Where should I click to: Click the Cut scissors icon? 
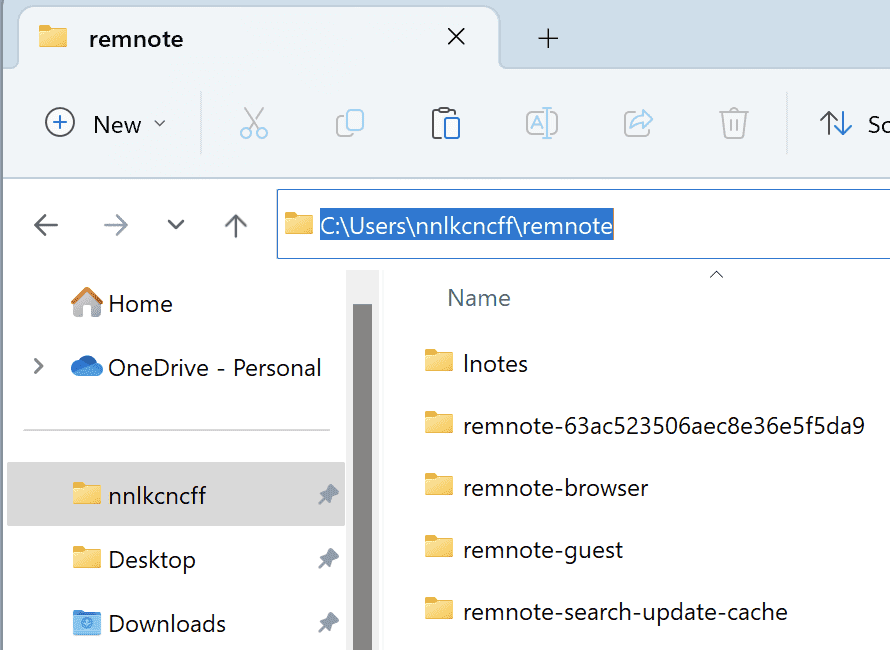pyautogui.click(x=254, y=124)
